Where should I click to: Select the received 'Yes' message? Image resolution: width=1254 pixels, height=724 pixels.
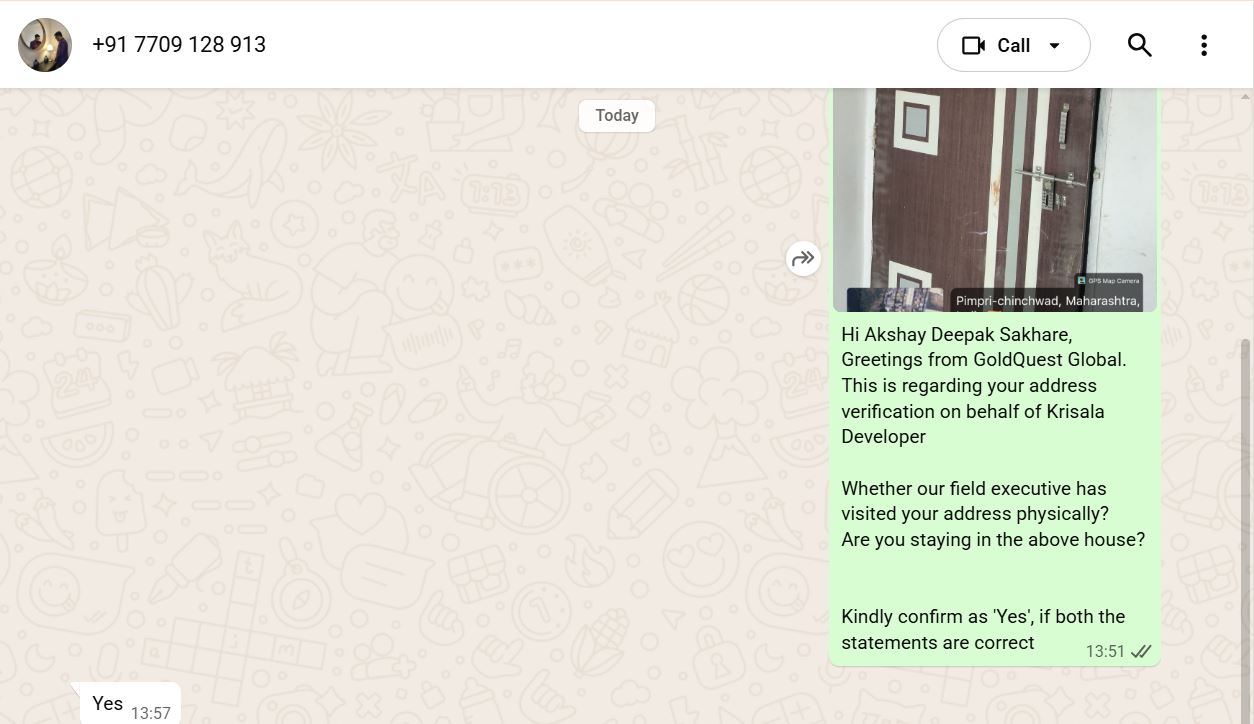pyautogui.click(x=108, y=703)
